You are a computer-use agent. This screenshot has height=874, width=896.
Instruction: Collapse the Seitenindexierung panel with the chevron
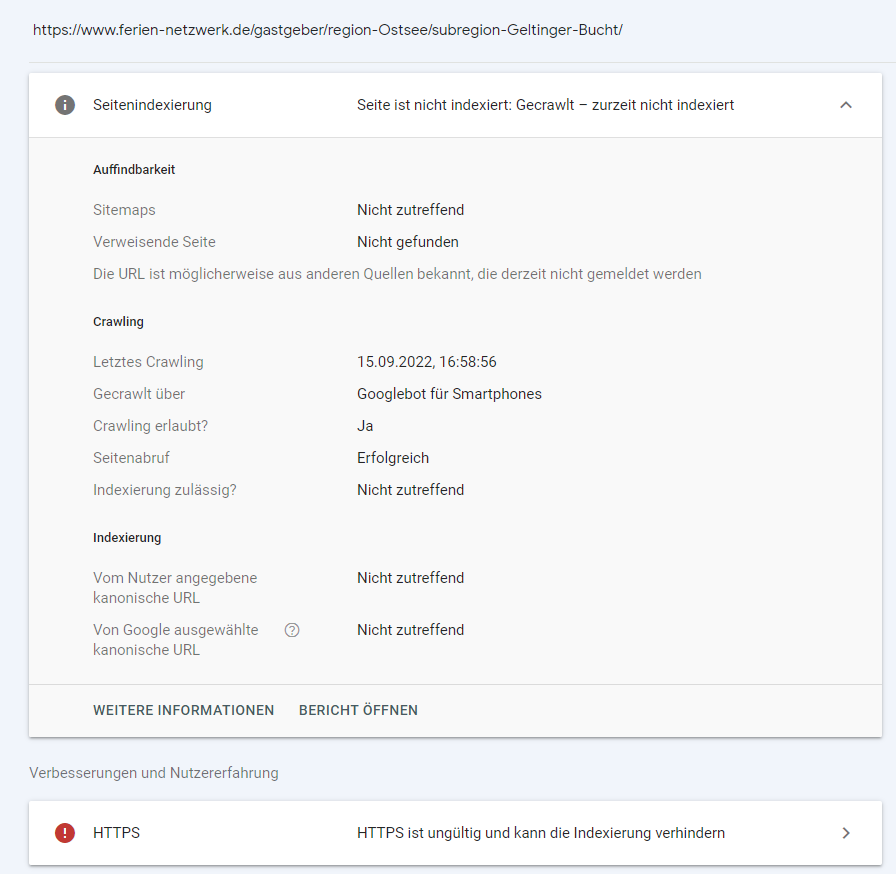[846, 105]
